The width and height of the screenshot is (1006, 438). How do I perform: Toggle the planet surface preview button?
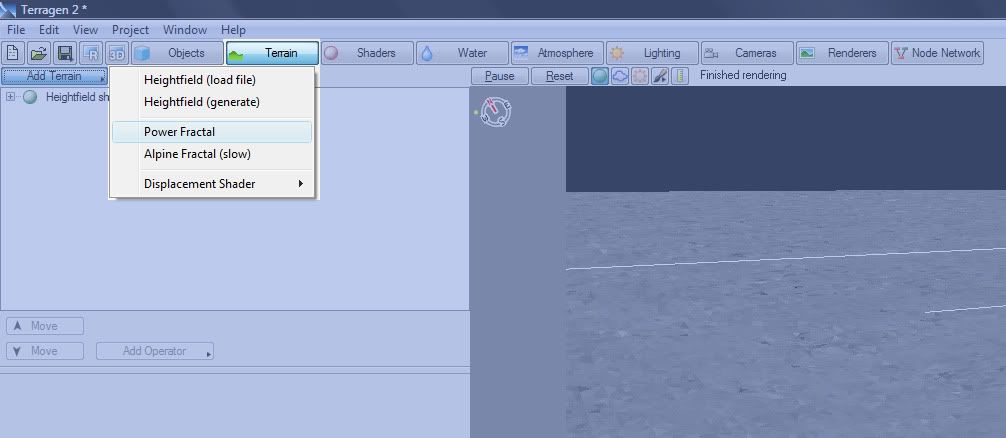tap(600, 76)
